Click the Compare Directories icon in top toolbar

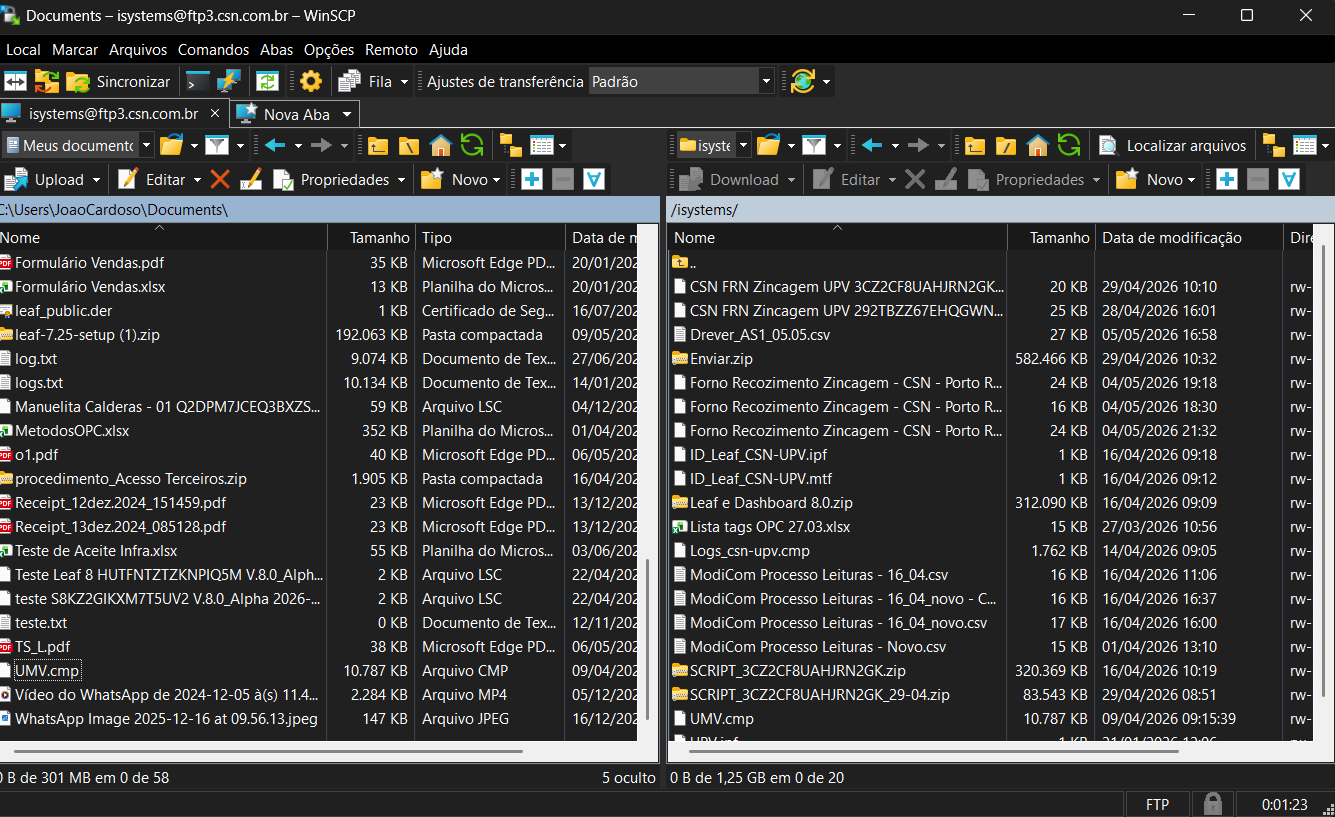pyautogui.click(x=15, y=81)
